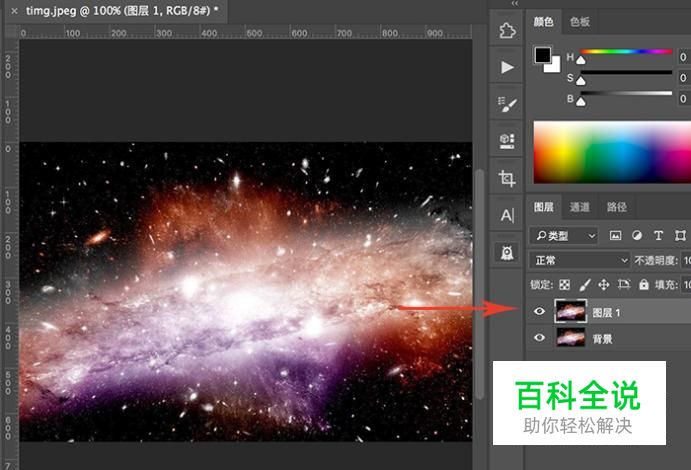Image resolution: width=691 pixels, height=470 pixels.
Task: Switch to the 通道 tab
Action: [580, 207]
